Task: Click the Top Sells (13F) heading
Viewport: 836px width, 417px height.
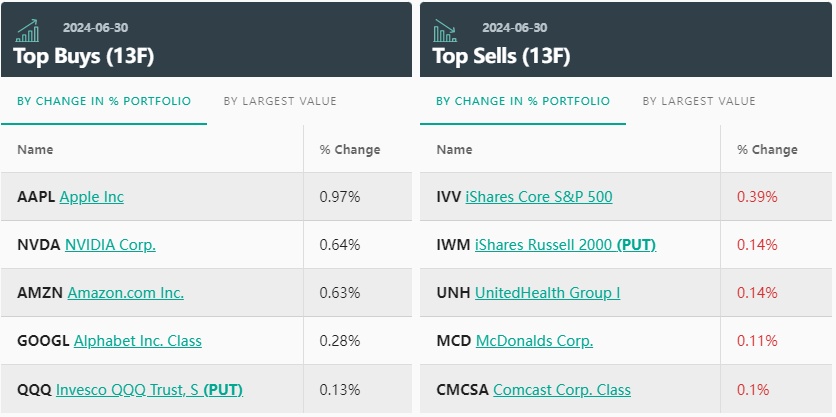Action: [501, 56]
